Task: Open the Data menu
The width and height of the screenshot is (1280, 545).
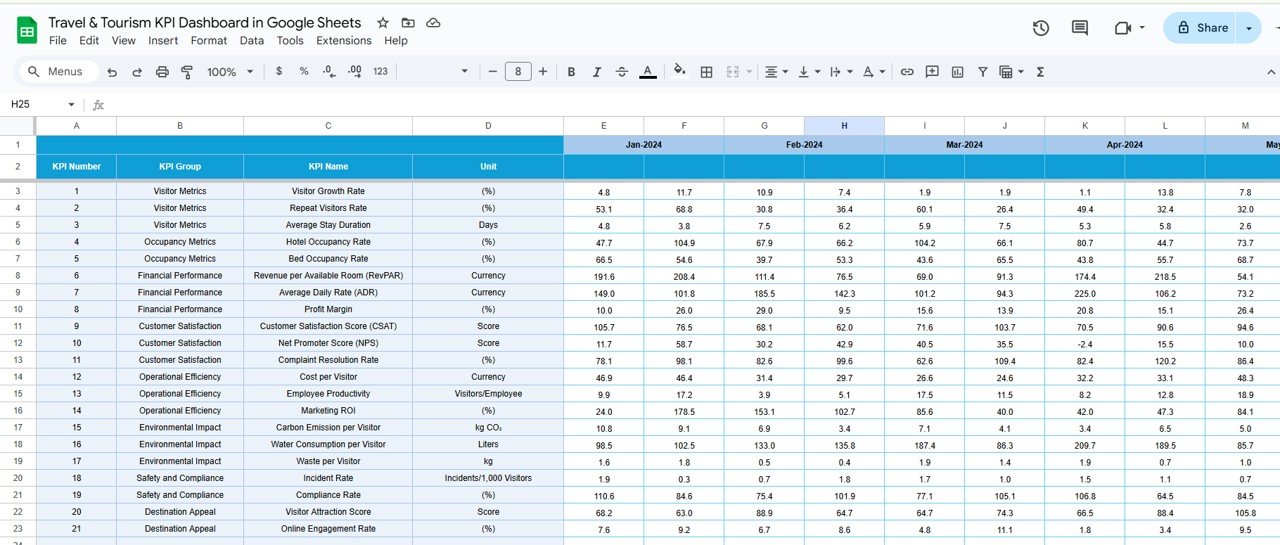Action: pos(252,41)
